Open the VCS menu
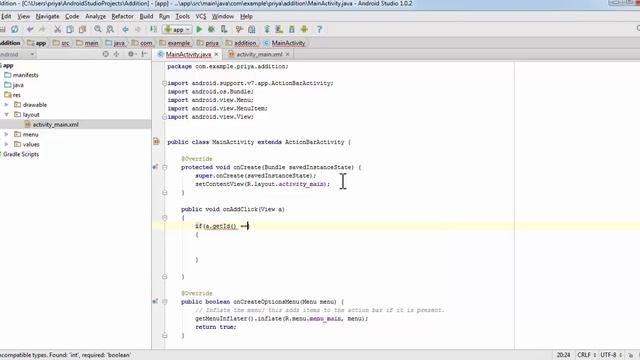This screenshot has width=640, height=360. (x=201, y=16)
